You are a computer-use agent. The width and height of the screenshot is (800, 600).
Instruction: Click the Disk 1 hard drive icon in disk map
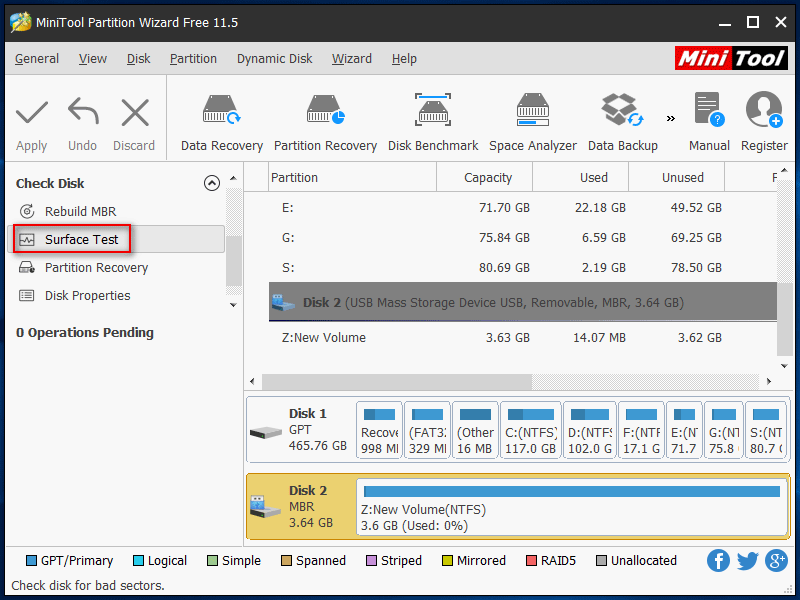(x=266, y=433)
